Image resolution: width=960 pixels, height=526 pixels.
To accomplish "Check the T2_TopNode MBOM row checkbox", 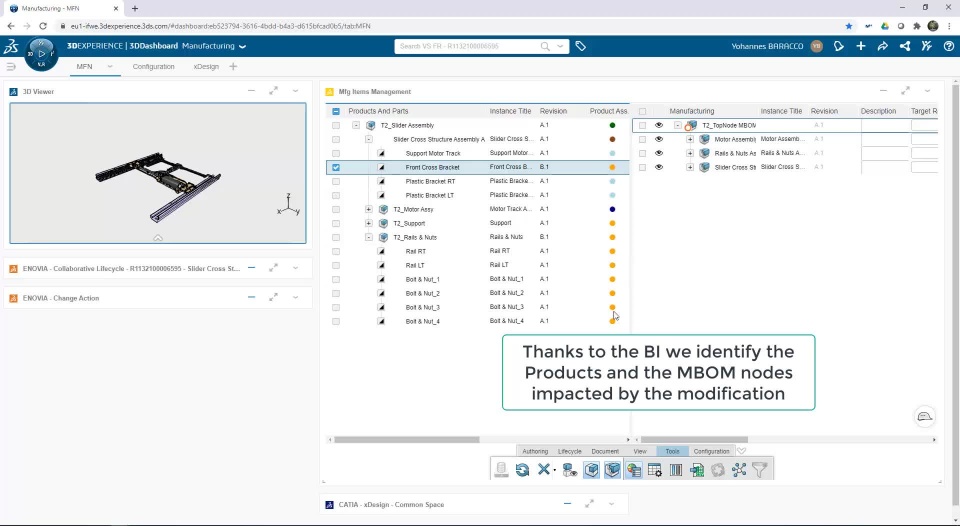I will [642, 125].
